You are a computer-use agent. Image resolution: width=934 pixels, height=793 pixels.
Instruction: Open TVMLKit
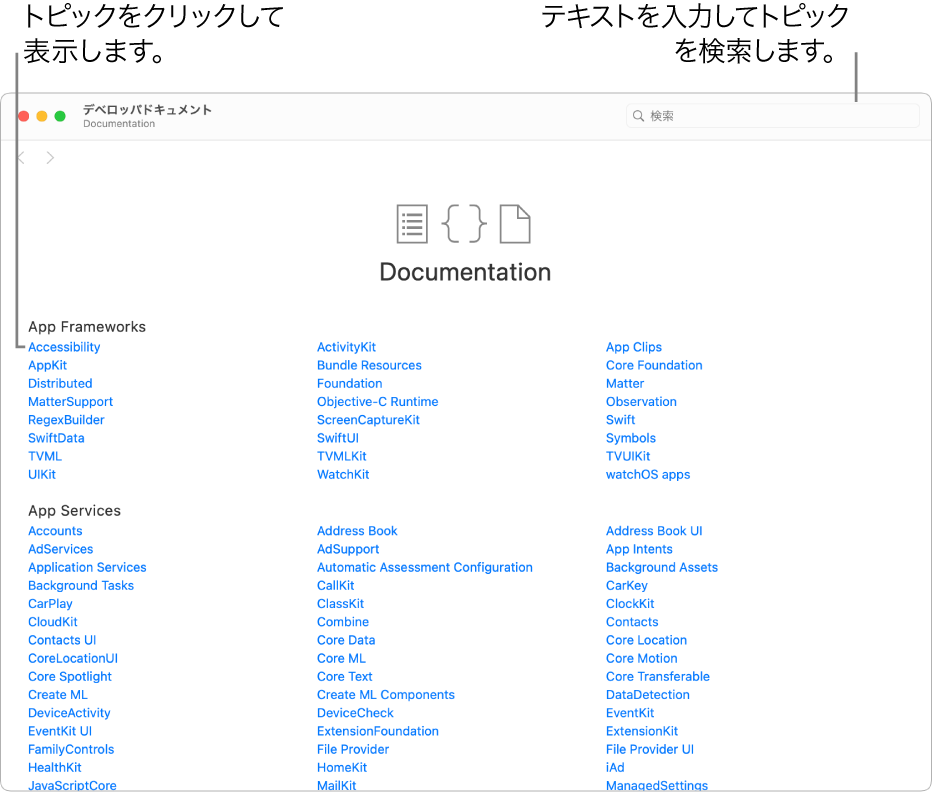pos(342,456)
